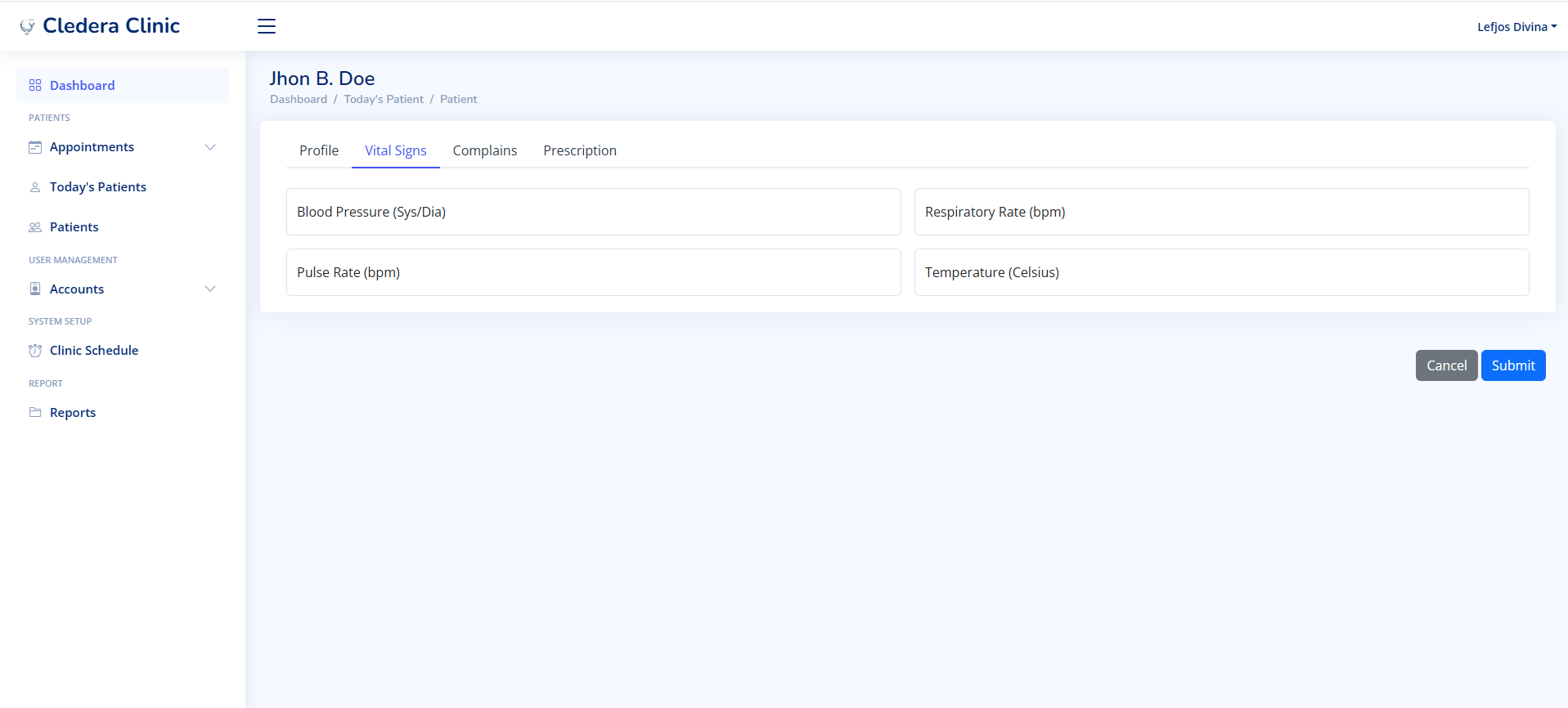Open the Prescription tab
The width and height of the screenshot is (1568, 708).
coord(580,150)
